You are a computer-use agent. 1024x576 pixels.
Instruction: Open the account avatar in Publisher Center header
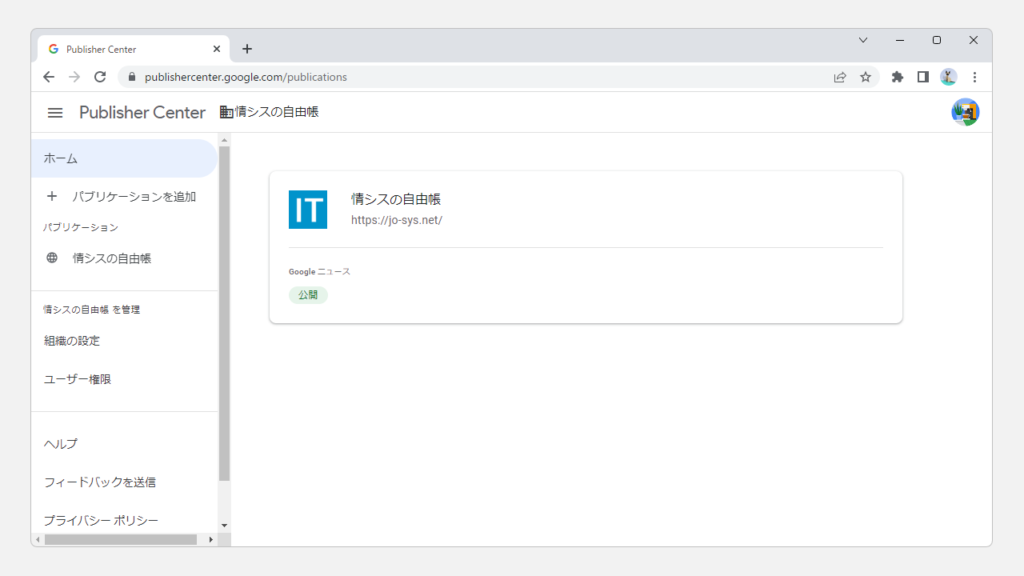click(965, 112)
